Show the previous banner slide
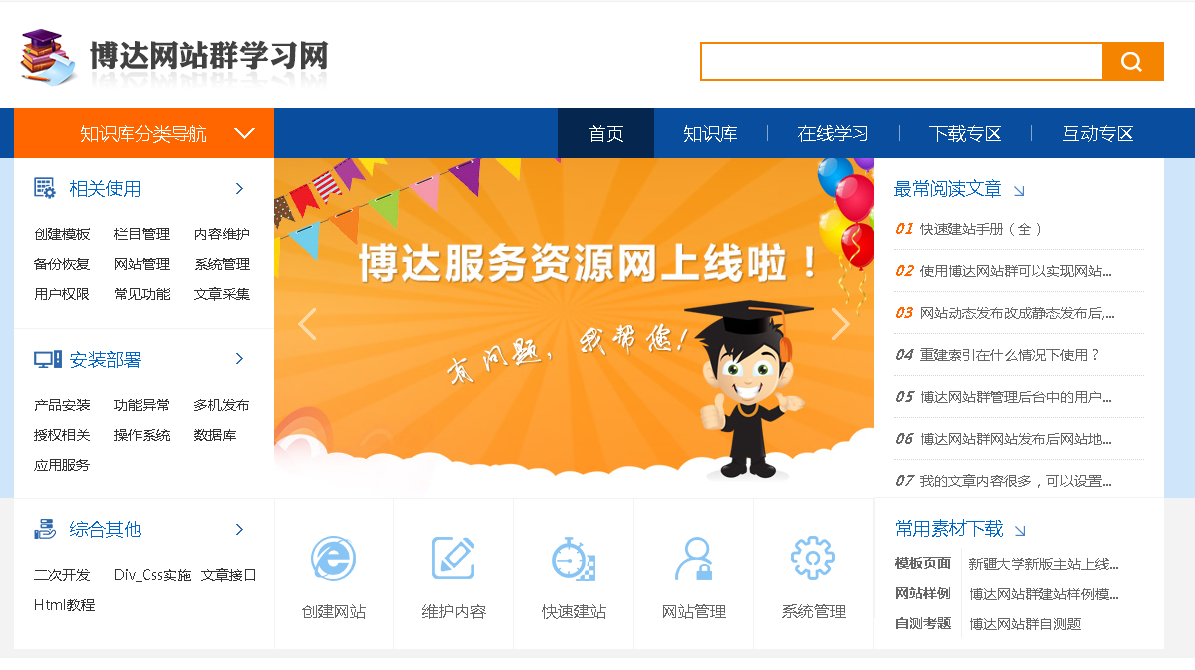This screenshot has width=1195, height=670. pos(307,324)
